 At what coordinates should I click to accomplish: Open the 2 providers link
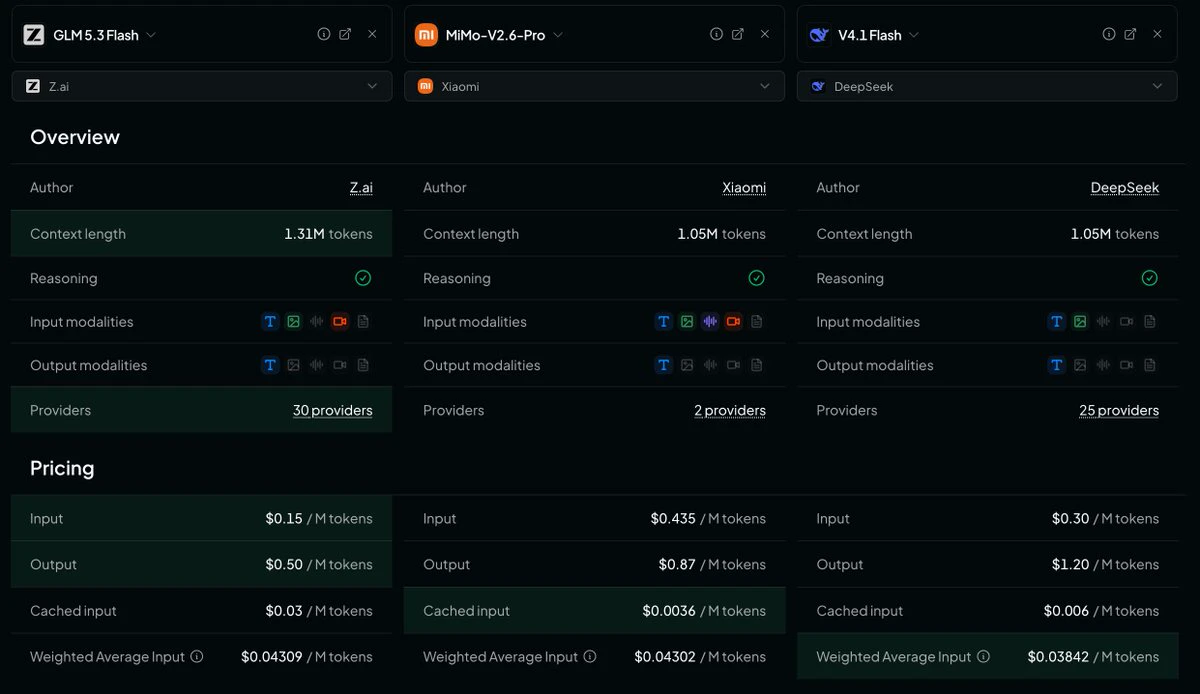730,411
